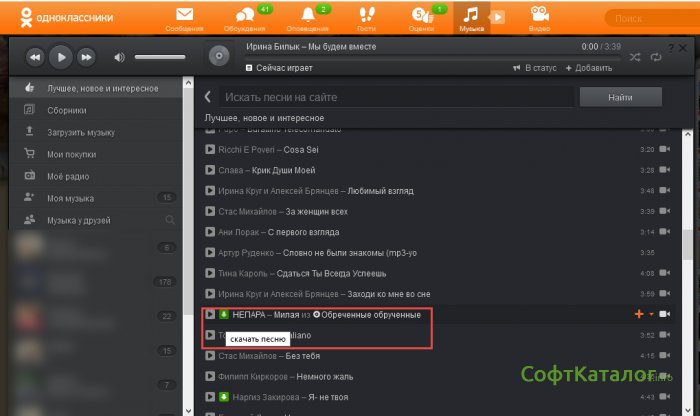700x416 pixels.
Task: Enable В статус for the current song
Action: click(537, 68)
